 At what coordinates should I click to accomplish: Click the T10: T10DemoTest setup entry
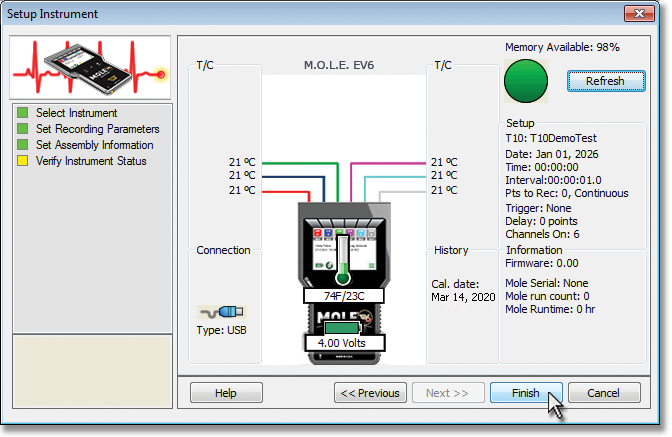click(x=551, y=138)
